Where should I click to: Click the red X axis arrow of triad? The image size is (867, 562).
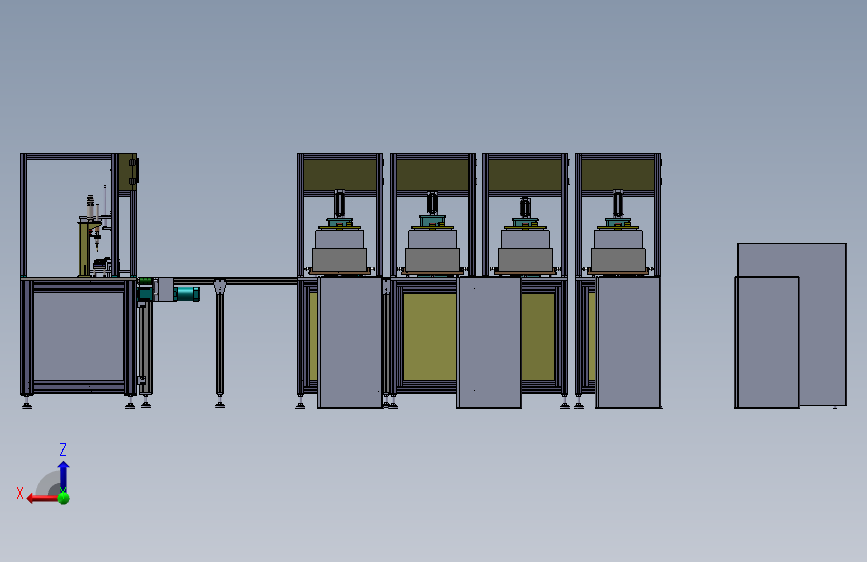pyautogui.click(x=43, y=498)
